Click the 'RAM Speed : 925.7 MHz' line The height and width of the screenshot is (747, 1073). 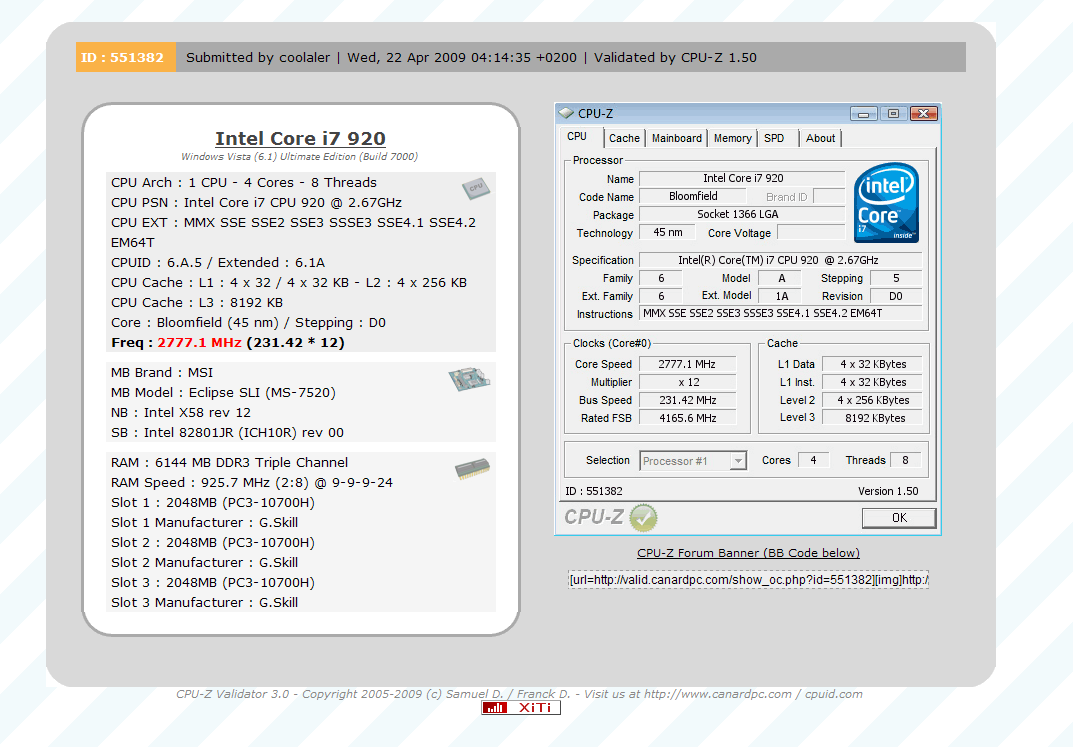pyautogui.click(x=252, y=482)
